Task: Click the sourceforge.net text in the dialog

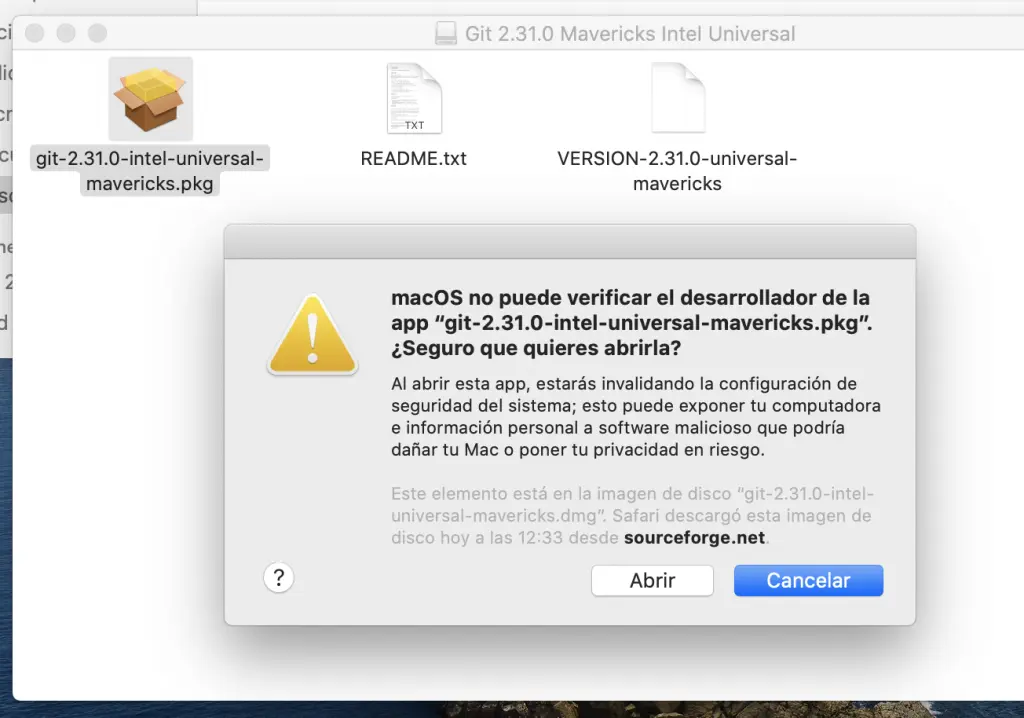Action: (x=694, y=538)
